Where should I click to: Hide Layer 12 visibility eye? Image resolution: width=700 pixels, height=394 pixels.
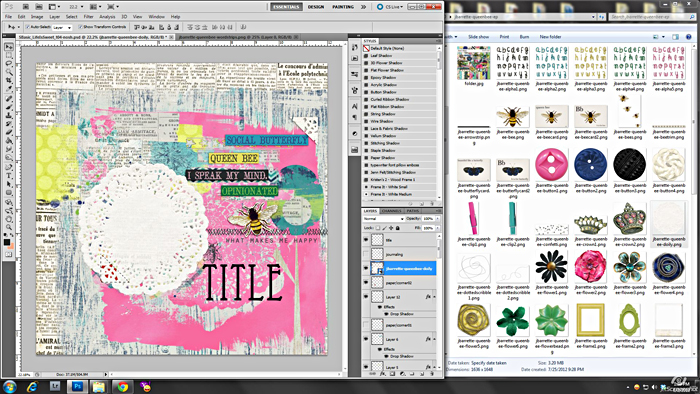(366, 297)
